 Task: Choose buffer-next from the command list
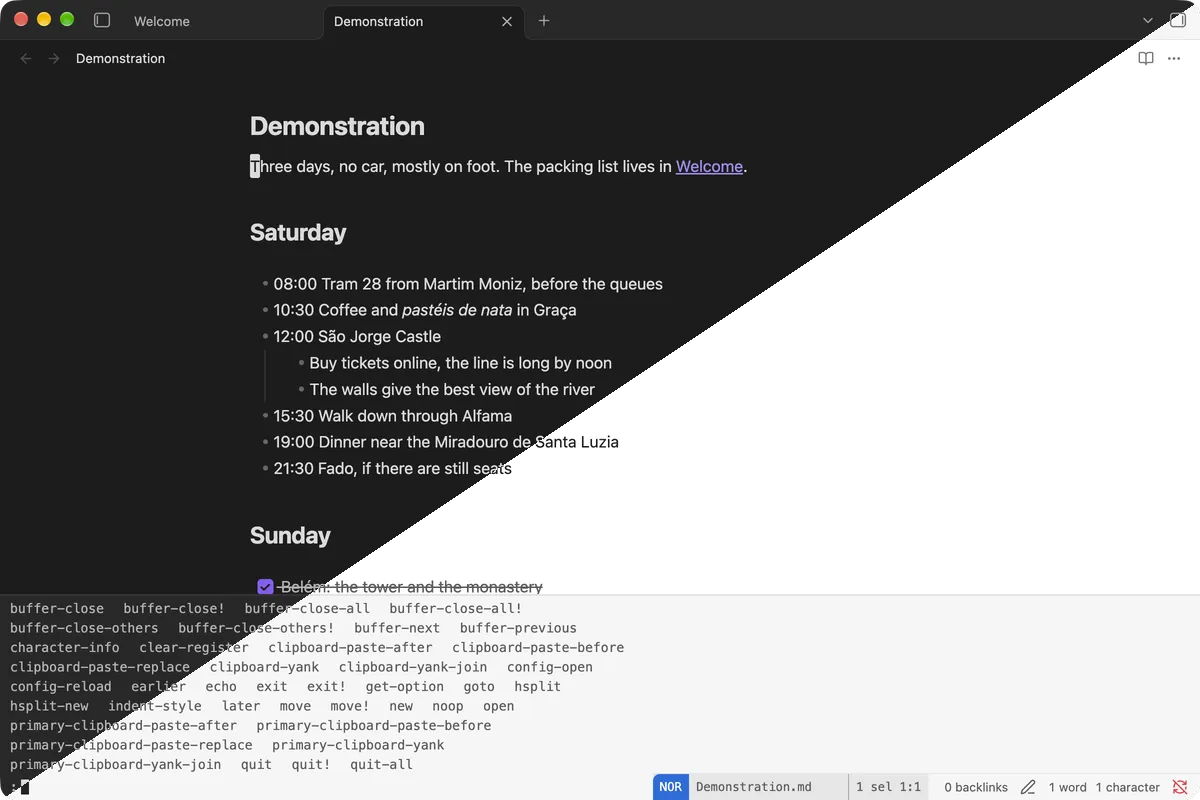[x=397, y=628]
